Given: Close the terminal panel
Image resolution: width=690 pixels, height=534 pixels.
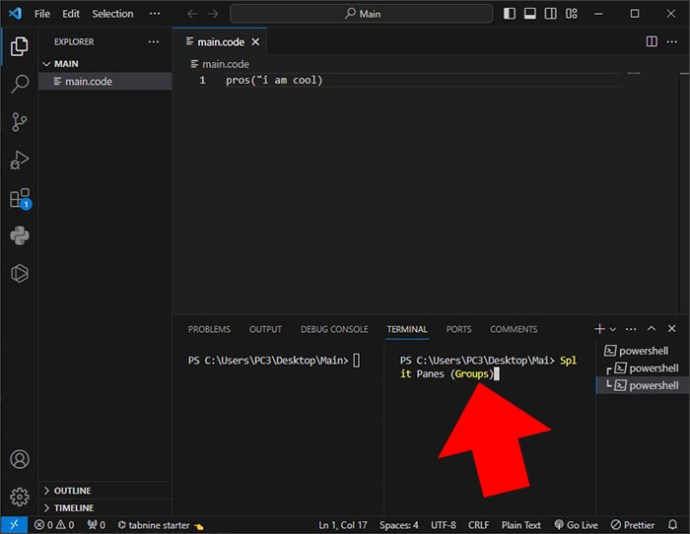Looking at the screenshot, I should (x=672, y=329).
